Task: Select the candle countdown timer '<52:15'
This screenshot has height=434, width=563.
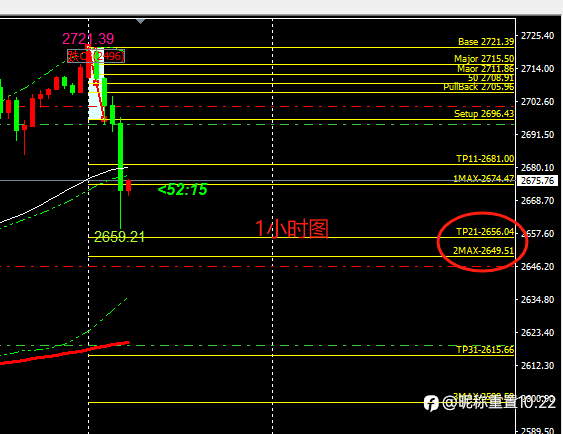Action: click(x=182, y=190)
